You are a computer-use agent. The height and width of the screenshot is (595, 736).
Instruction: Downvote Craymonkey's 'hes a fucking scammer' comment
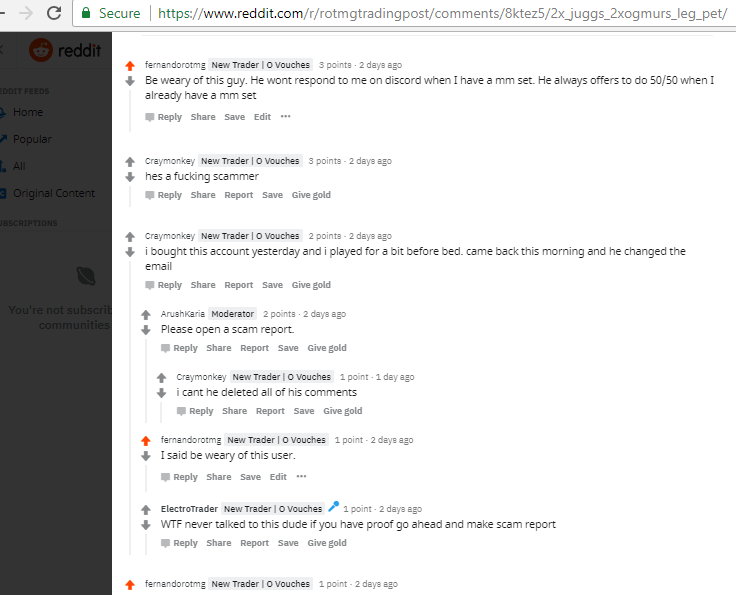tap(130, 177)
